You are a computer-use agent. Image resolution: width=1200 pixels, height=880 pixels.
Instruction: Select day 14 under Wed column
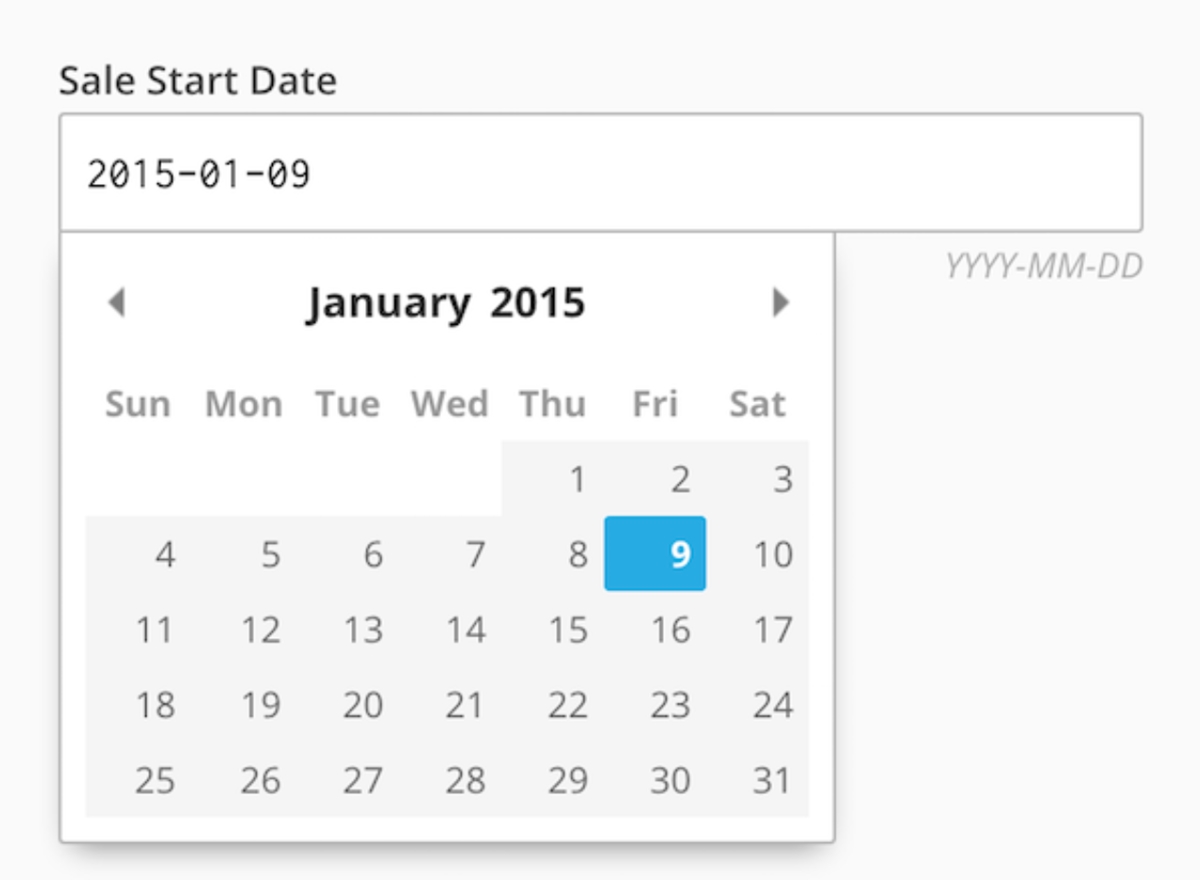pyautogui.click(x=450, y=629)
